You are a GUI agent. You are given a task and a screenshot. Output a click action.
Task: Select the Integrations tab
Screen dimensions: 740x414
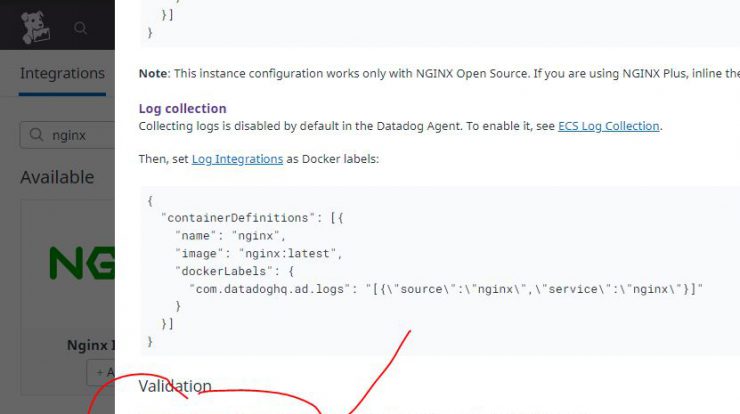tap(62, 73)
